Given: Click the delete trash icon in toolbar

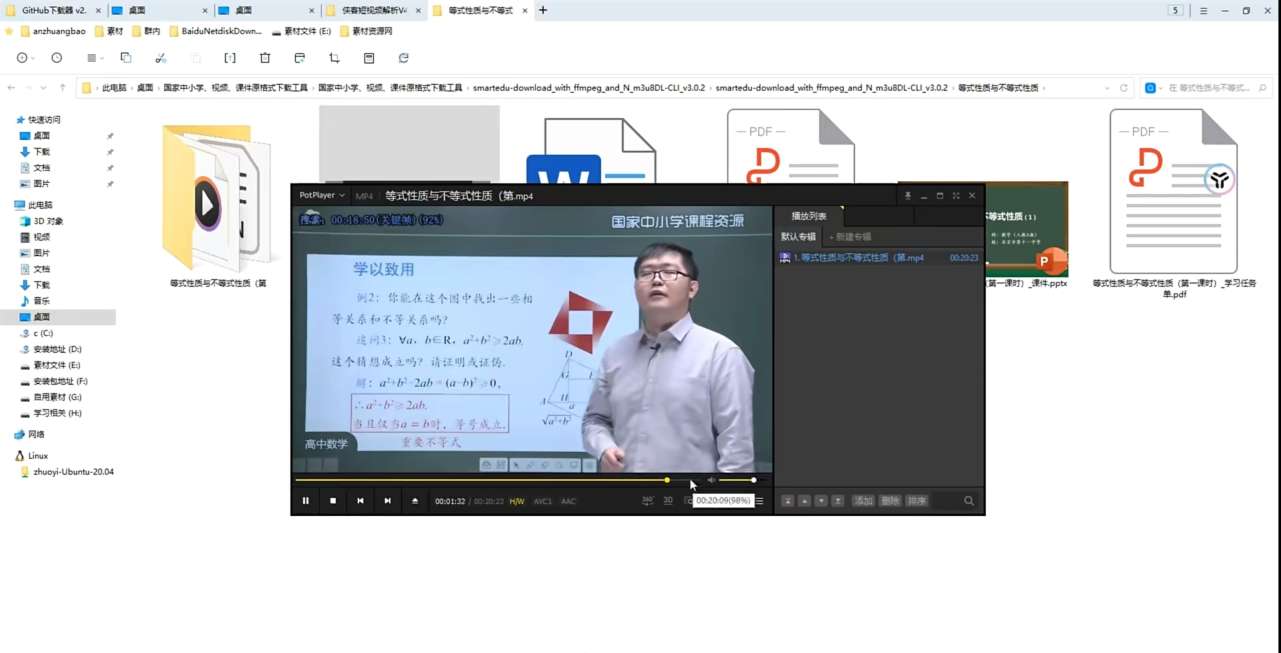Looking at the screenshot, I should 265,58.
